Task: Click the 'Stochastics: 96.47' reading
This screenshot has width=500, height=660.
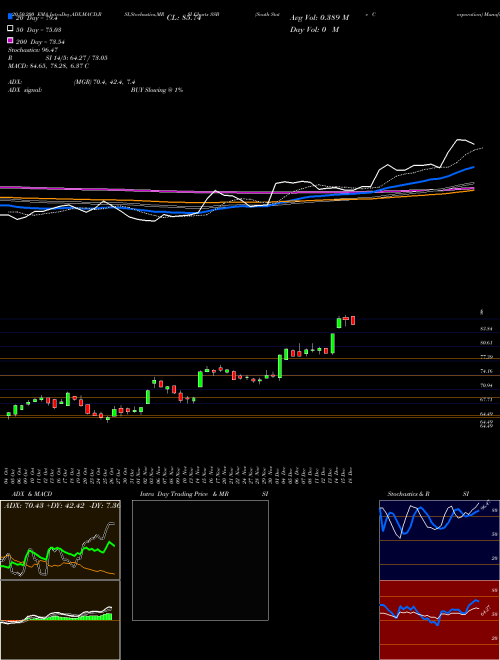Action: coord(33,50)
